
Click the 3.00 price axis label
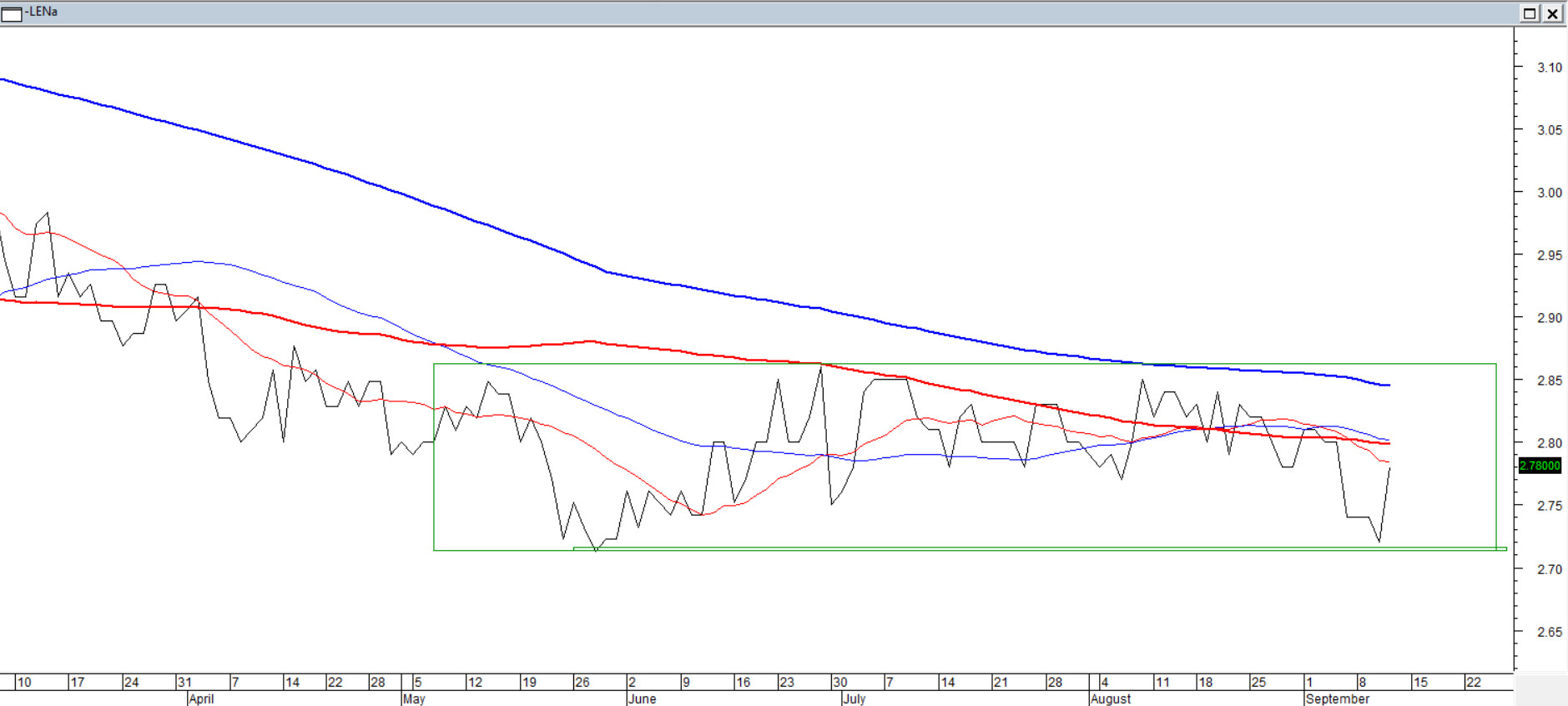tap(1549, 193)
